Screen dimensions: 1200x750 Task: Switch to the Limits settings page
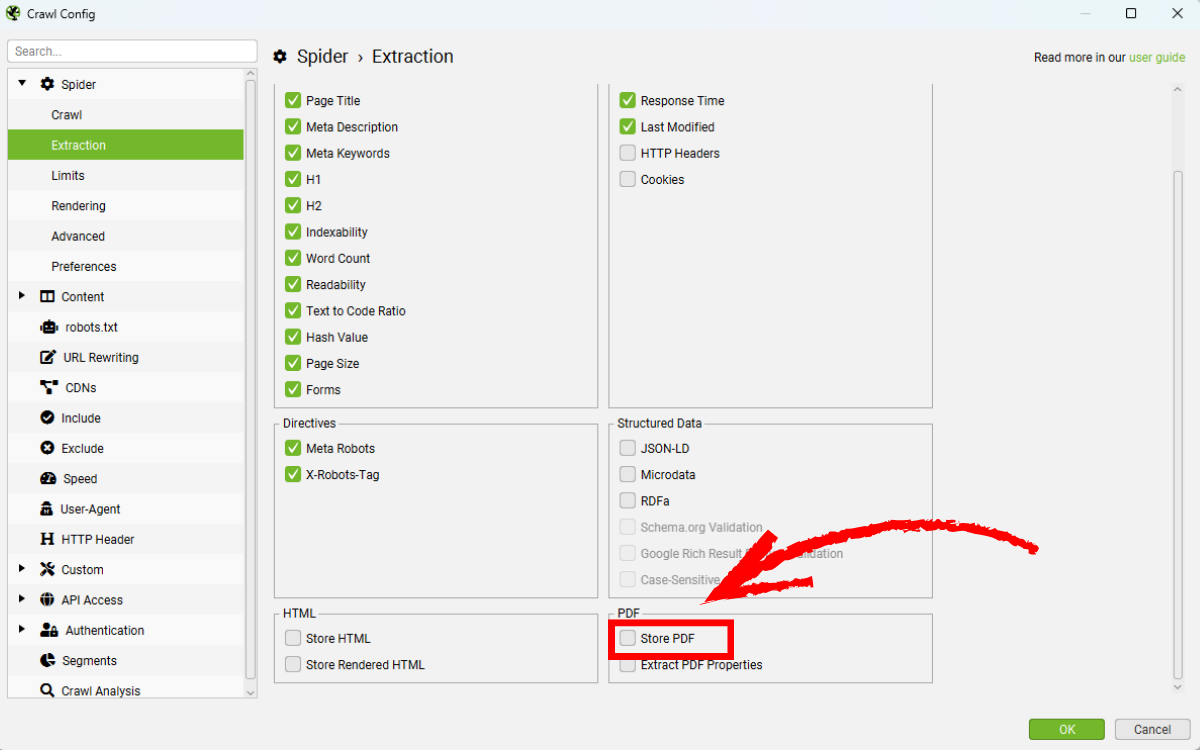[x=68, y=176]
